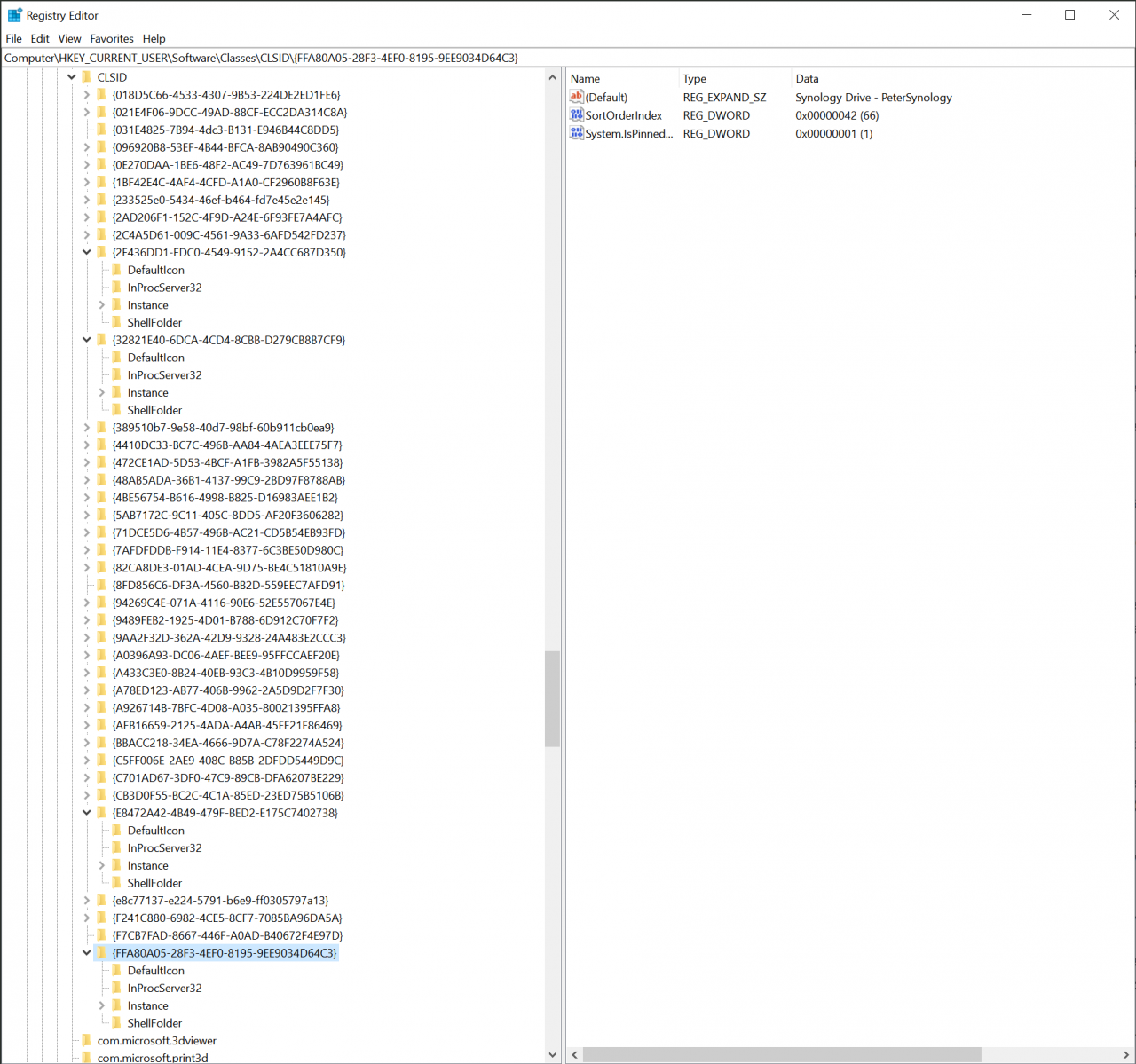Expand the Instance key under {32821E40-6DCA-4CD4-8CBB-D279CB8B7CF9}

(x=101, y=392)
